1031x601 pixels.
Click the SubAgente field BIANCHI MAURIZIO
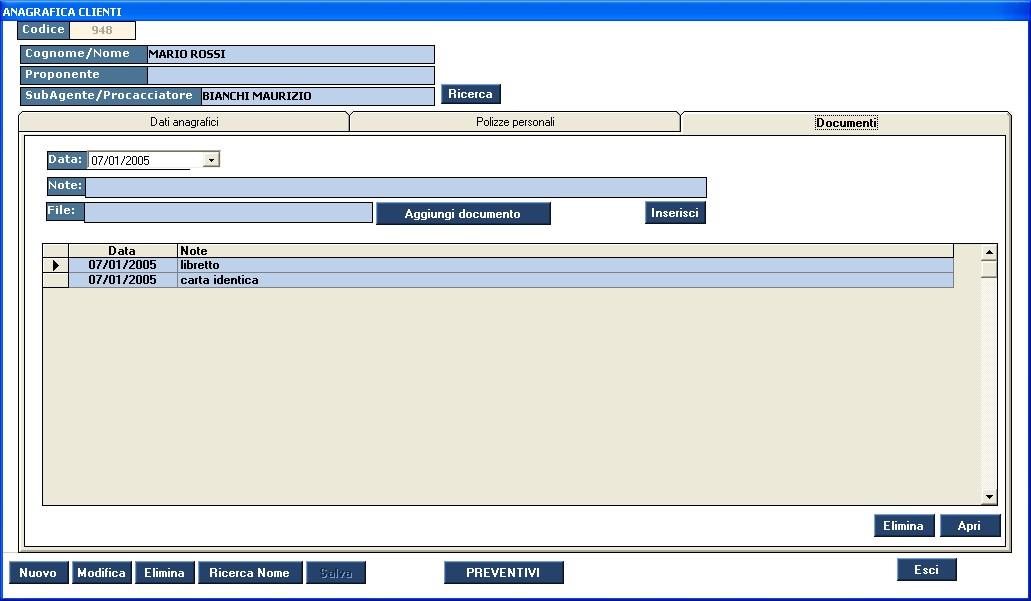point(318,96)
